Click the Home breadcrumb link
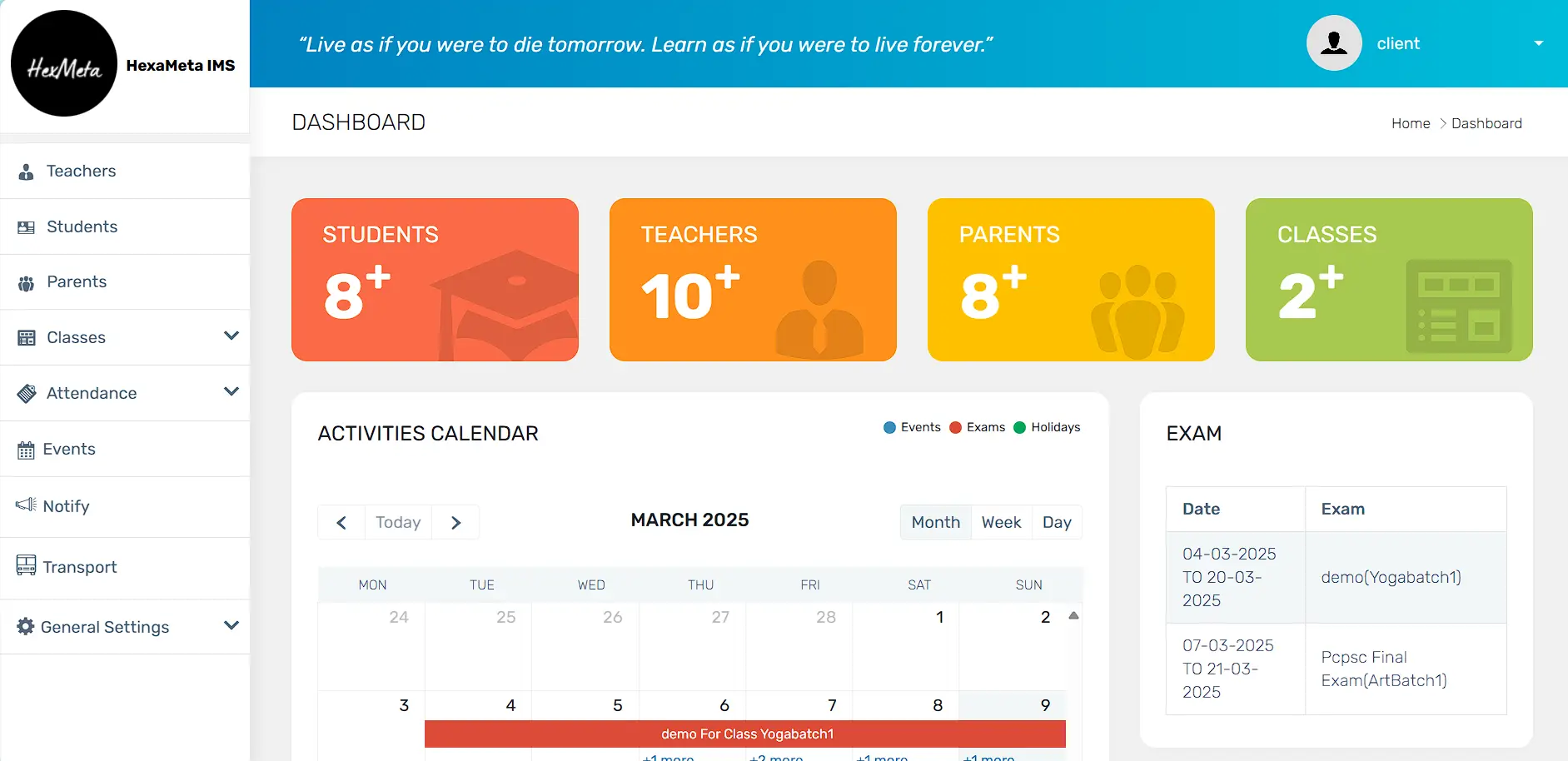The width and height of the screenshot is (1568, 761). tap(1410, 123)
